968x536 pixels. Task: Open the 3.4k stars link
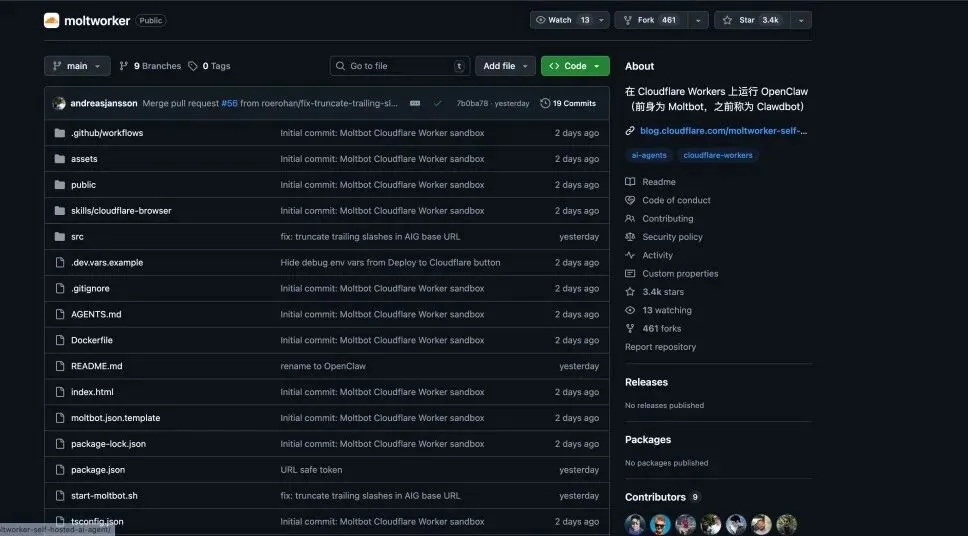(655, 291)
